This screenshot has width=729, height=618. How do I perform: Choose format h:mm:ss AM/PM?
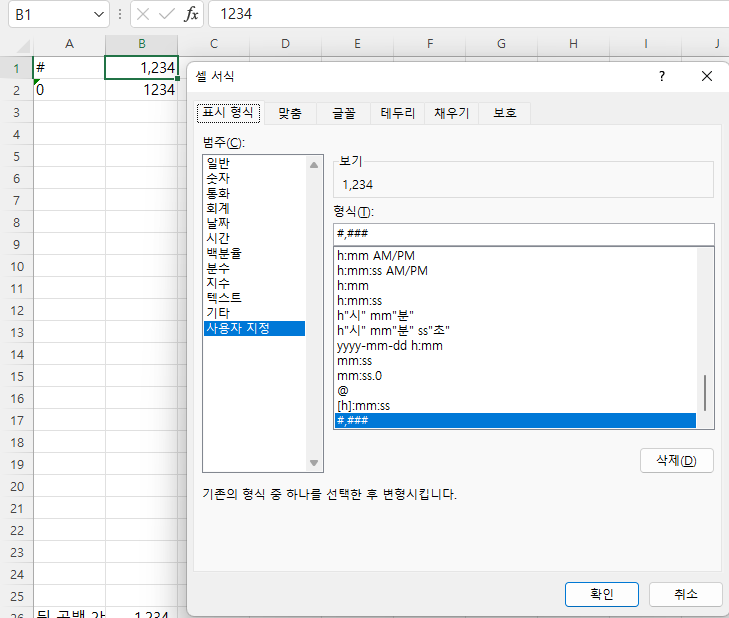coord(515,271)
